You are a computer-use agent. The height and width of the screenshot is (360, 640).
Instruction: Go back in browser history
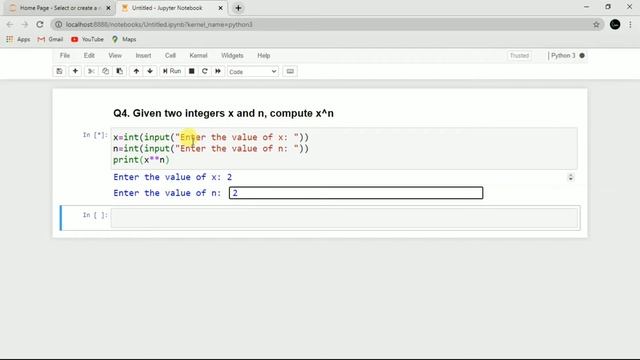coord(10,24)
